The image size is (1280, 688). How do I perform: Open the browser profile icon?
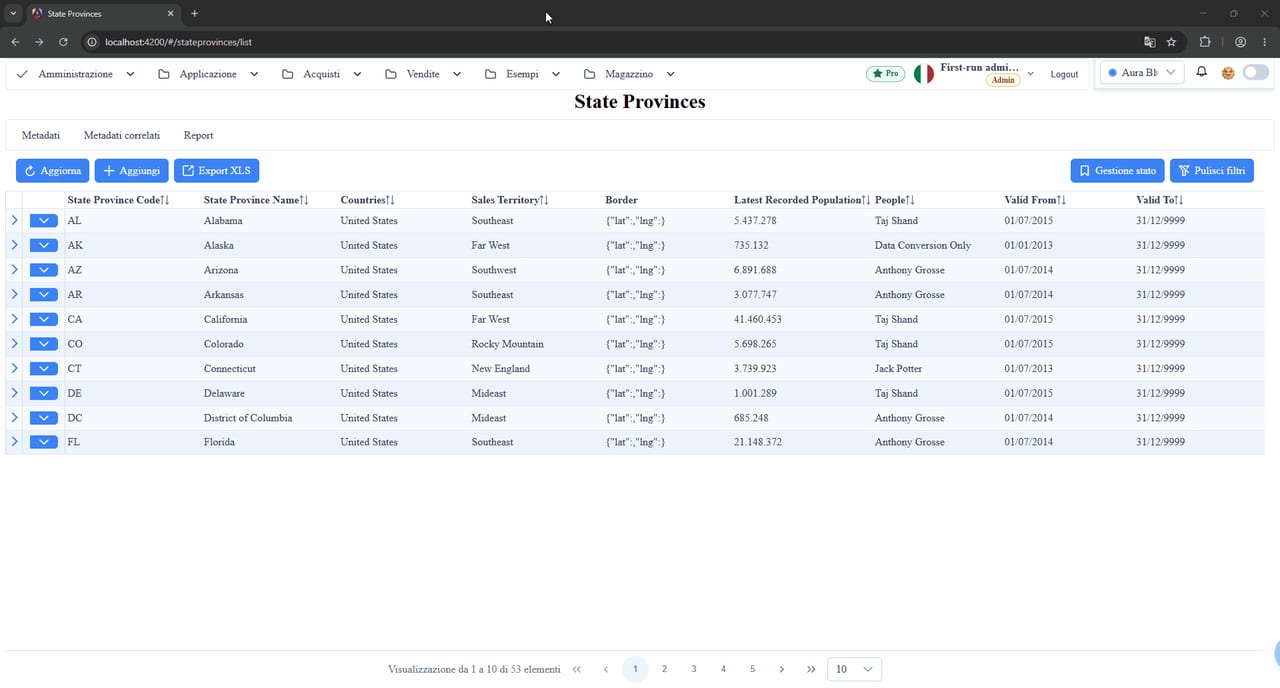point(1240,42)
